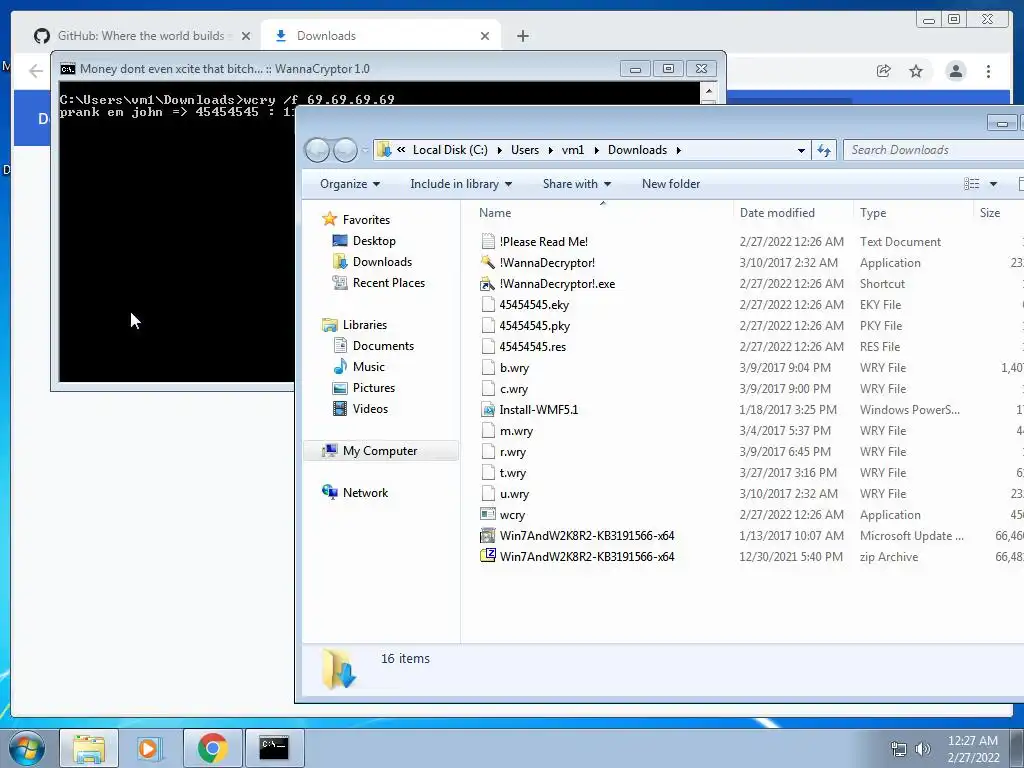Image resolution: width=1024 pixels, height=768 pixels.
Task: Launch Windows Media Player from taskbar
Action: click(150, 748)
